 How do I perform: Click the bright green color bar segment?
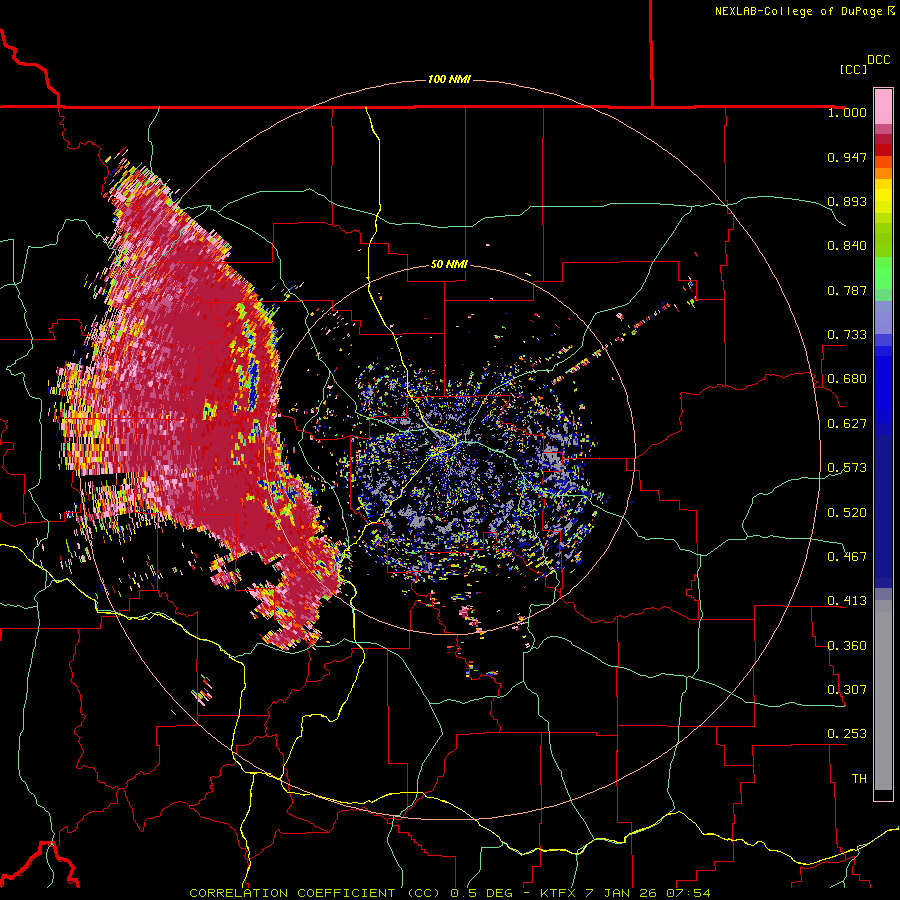883,273
